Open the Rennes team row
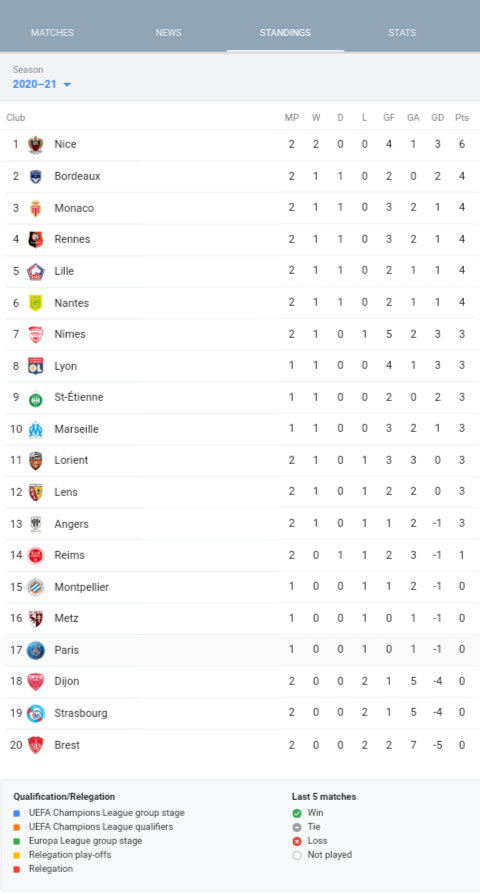480x894 pixels. (x=240, y=239)
